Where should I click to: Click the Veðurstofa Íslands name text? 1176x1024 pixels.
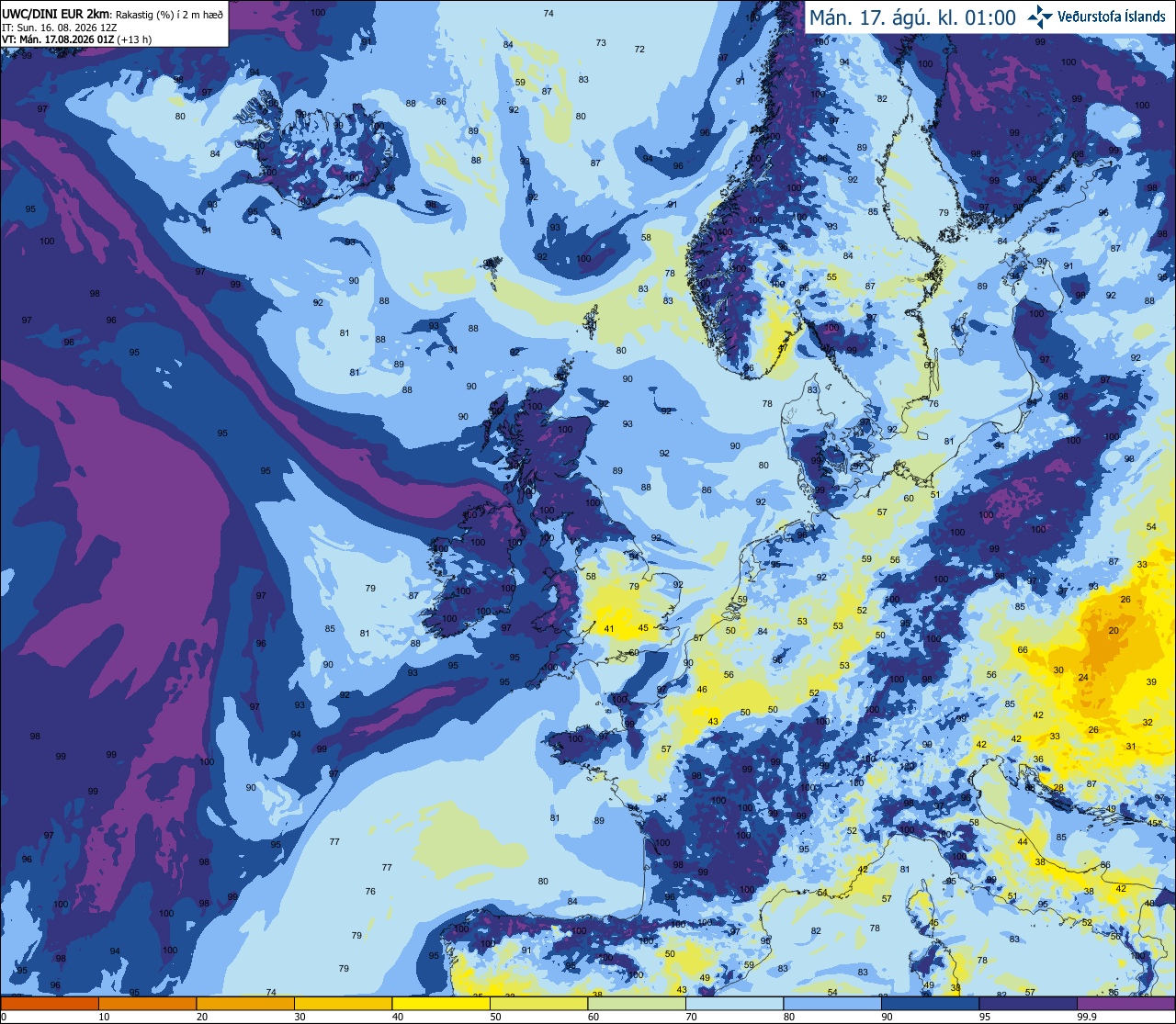coord(1112,17)
